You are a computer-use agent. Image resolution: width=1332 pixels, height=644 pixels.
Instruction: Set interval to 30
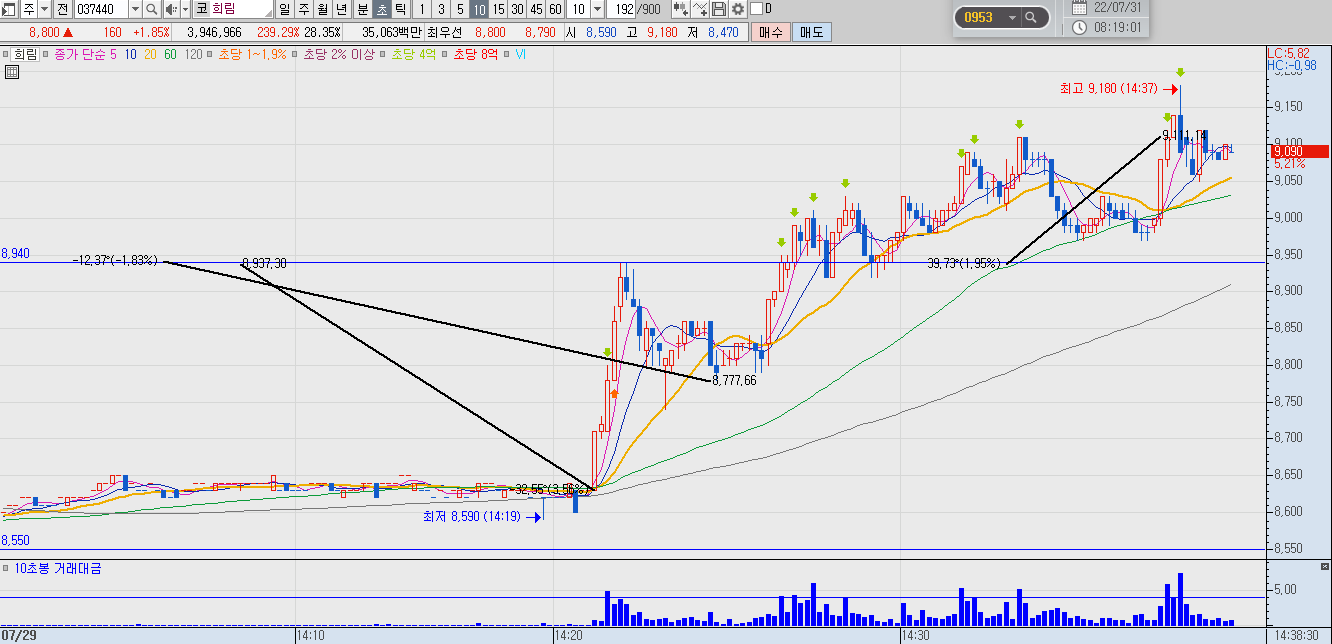[x=517, y=9]
